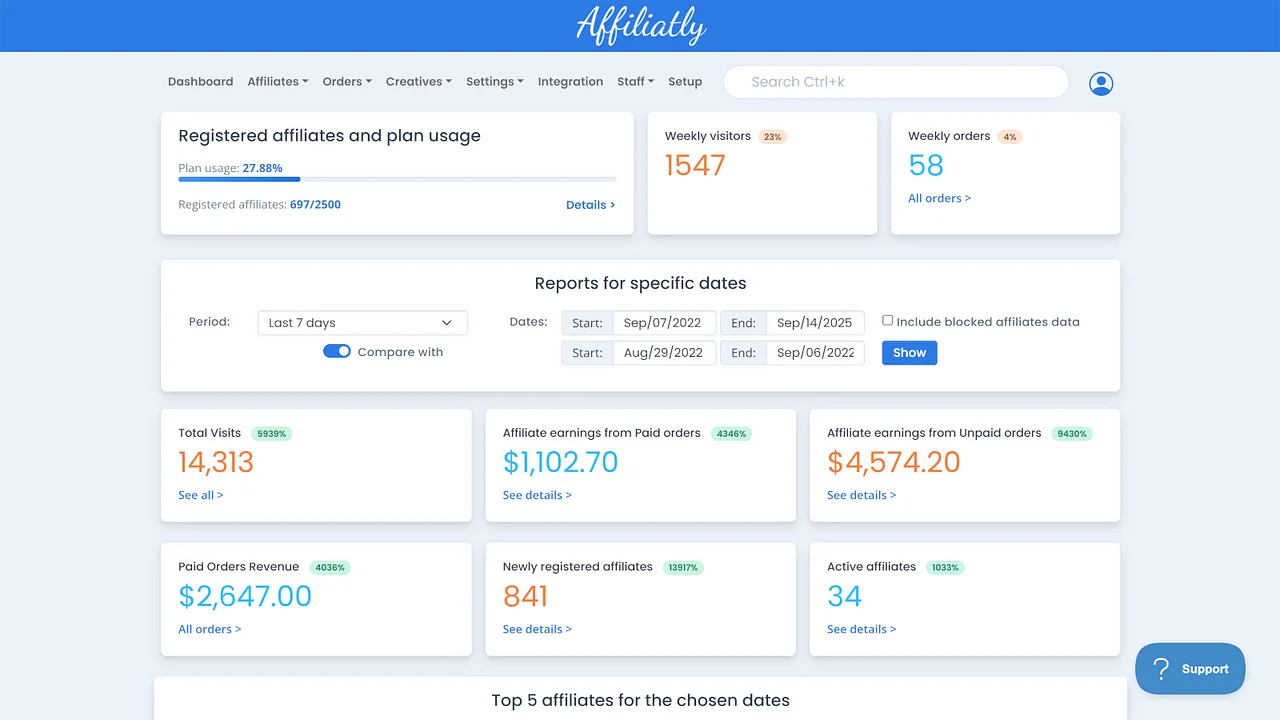Open the Period dropdown Last 7 days
The height and width of the screenshot is (720, 1280).
click(x=362, y=323)
